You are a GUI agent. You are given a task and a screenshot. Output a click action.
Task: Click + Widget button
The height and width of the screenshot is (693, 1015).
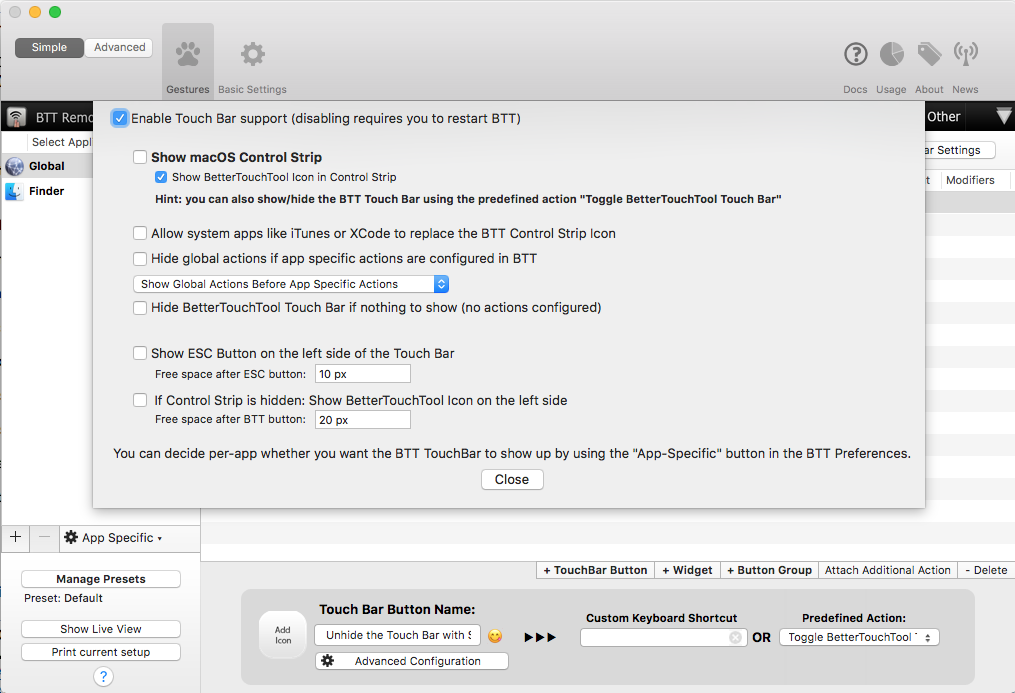[x=687, y=570]
